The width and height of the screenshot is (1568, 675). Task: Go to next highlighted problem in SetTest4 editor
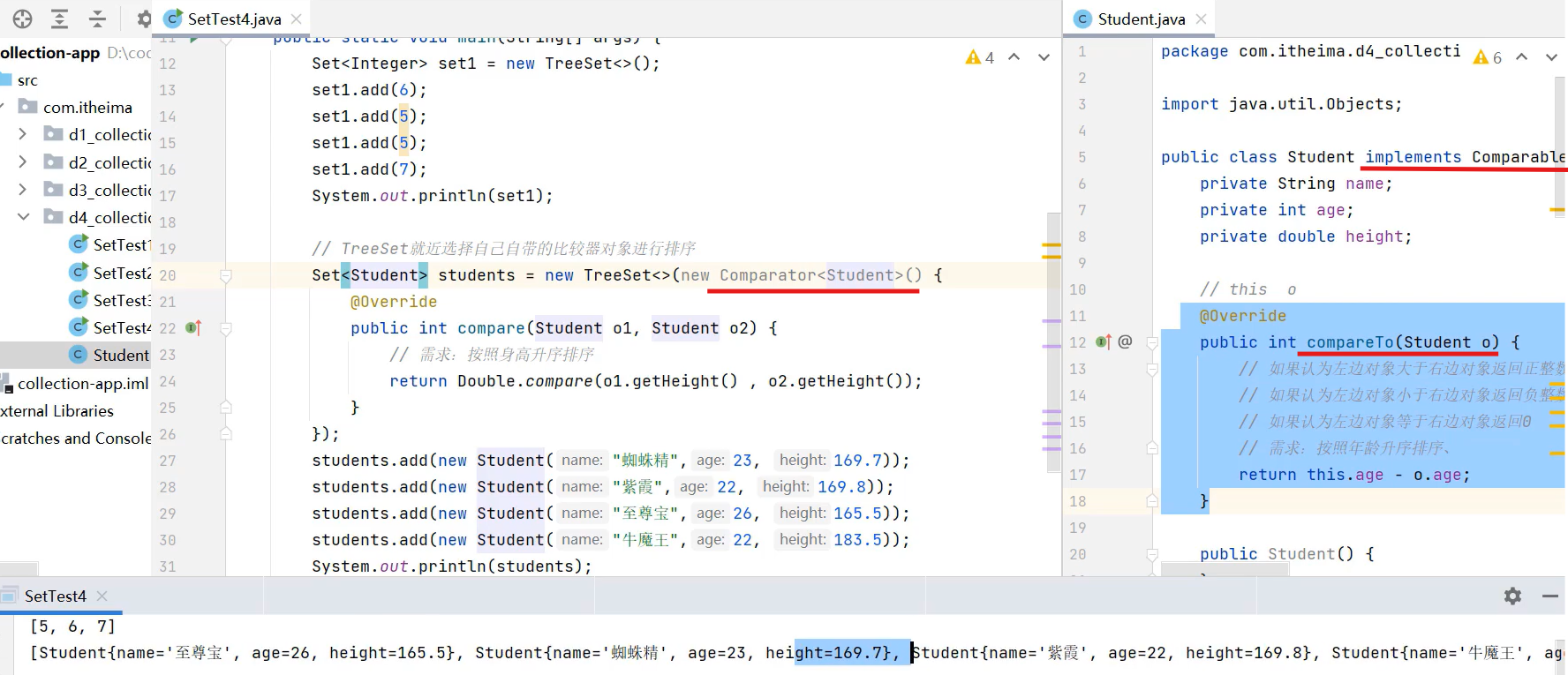[1044, 57]
